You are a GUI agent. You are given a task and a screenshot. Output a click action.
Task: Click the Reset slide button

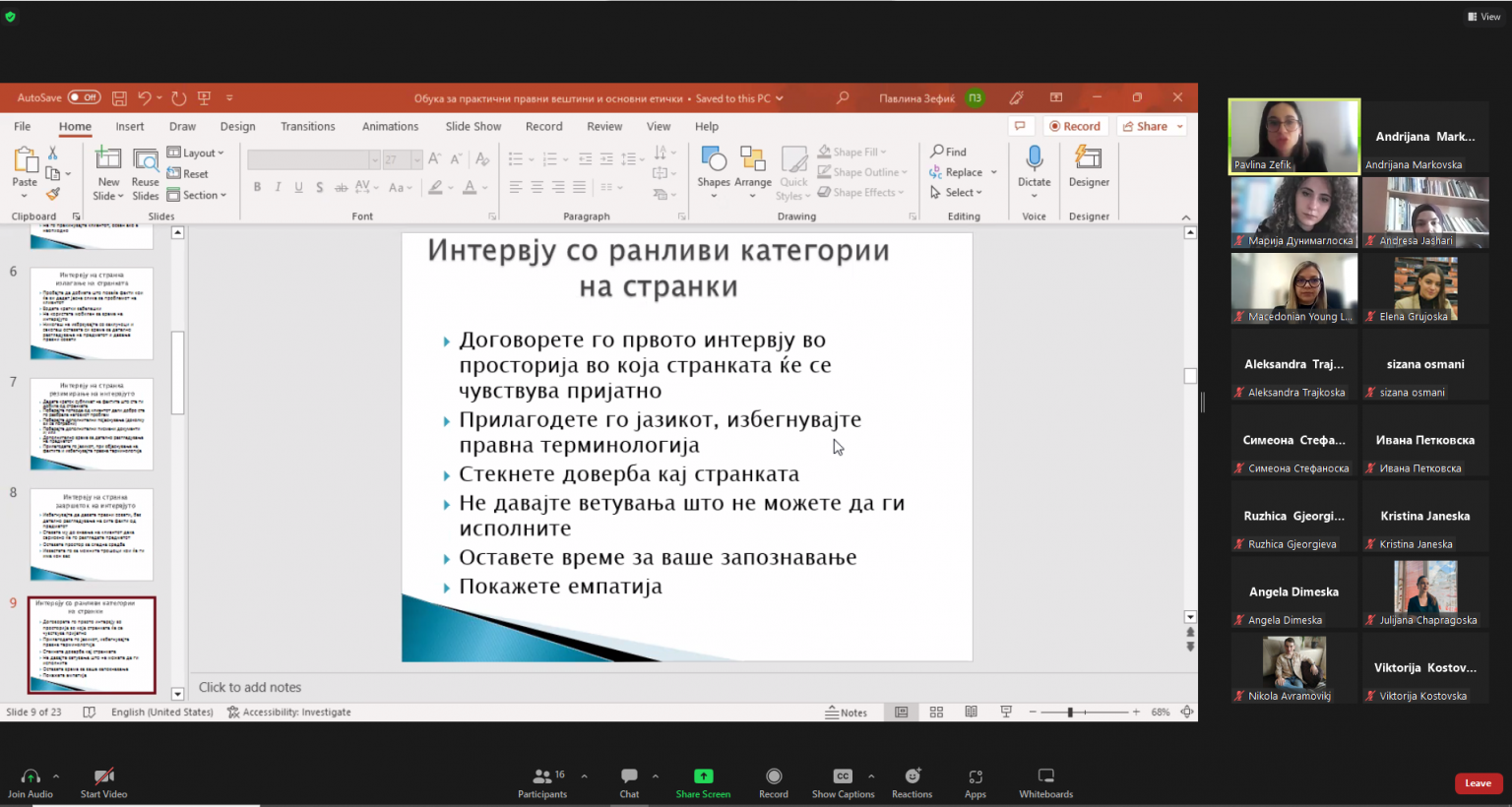(188, 174)
